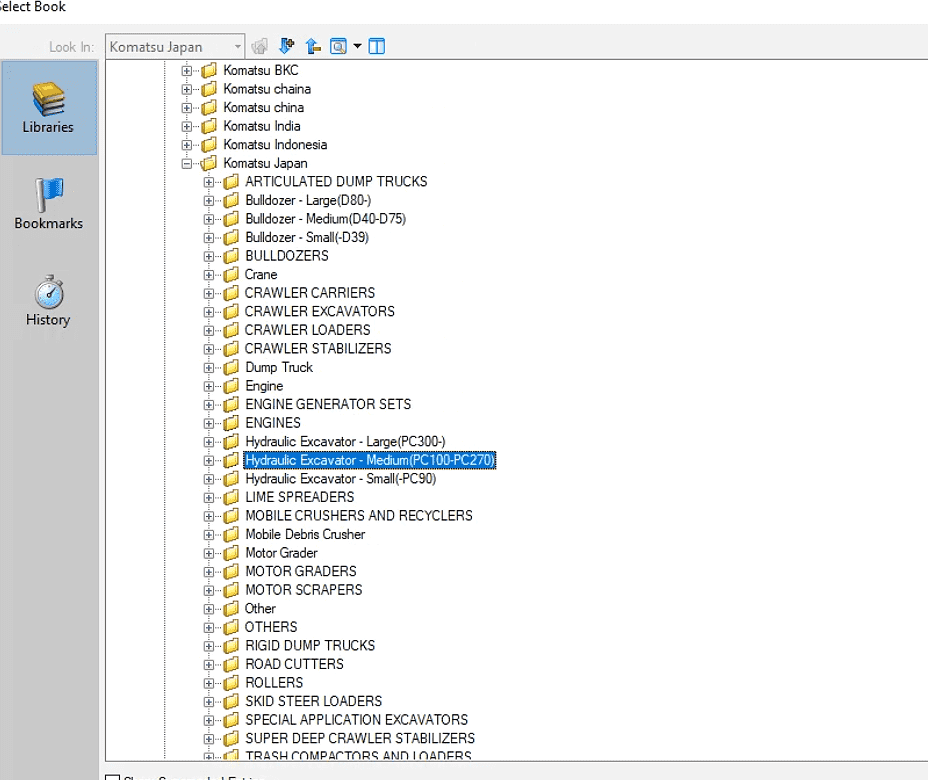Expand the Engine node
This screenshot has height=780, width=928.
pyautogui.click(x=209, y=386)
